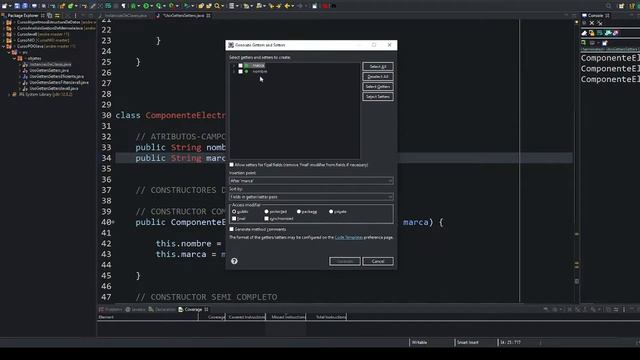Screen dimensions: 640x360
Task: Select the Coverage tab
Action: [x=193, y=309]
